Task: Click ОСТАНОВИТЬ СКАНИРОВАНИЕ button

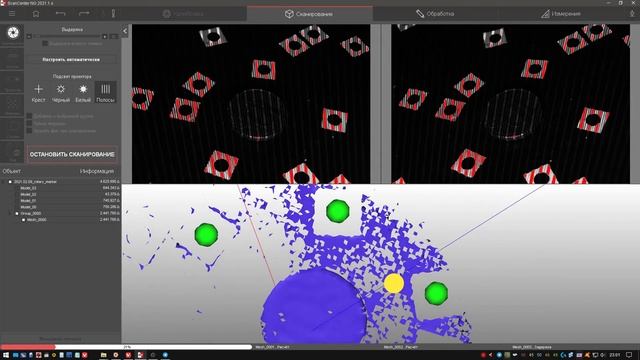Action: [x=72, y=154]
